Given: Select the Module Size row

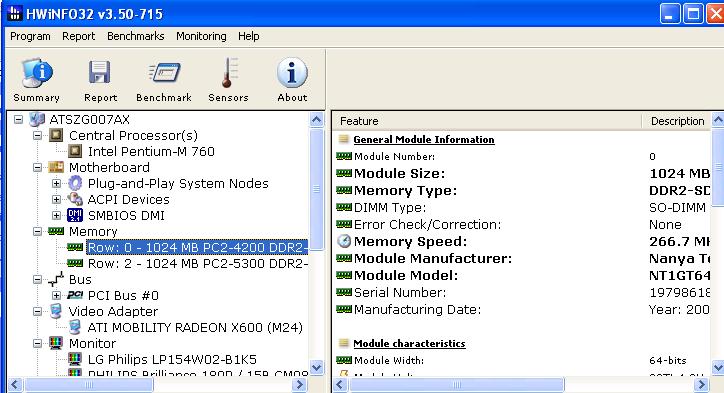Looking at the screenshot, I should tap(522, 173).
